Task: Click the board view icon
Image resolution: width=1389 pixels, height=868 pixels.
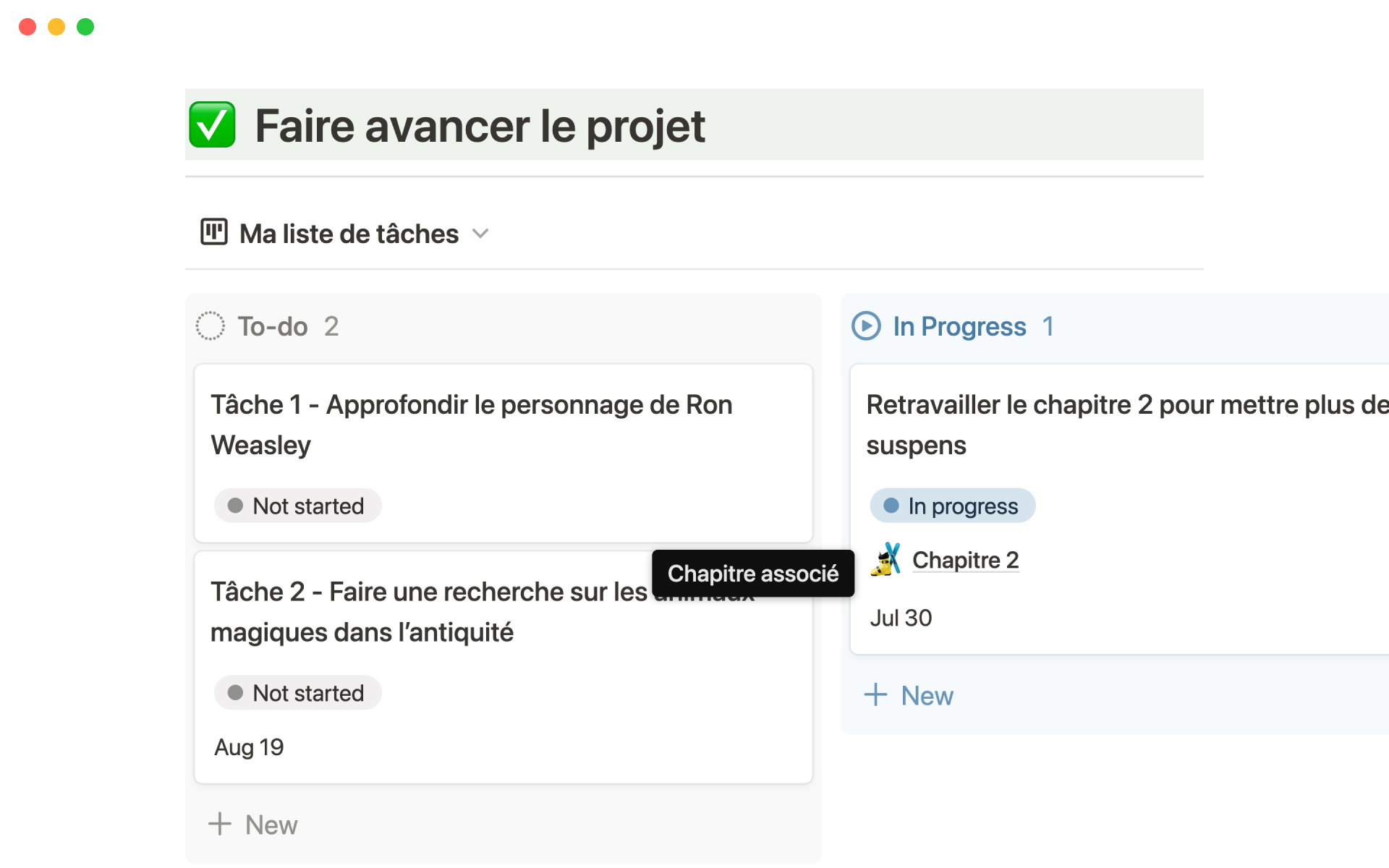Action: click(x=214, y=233)
